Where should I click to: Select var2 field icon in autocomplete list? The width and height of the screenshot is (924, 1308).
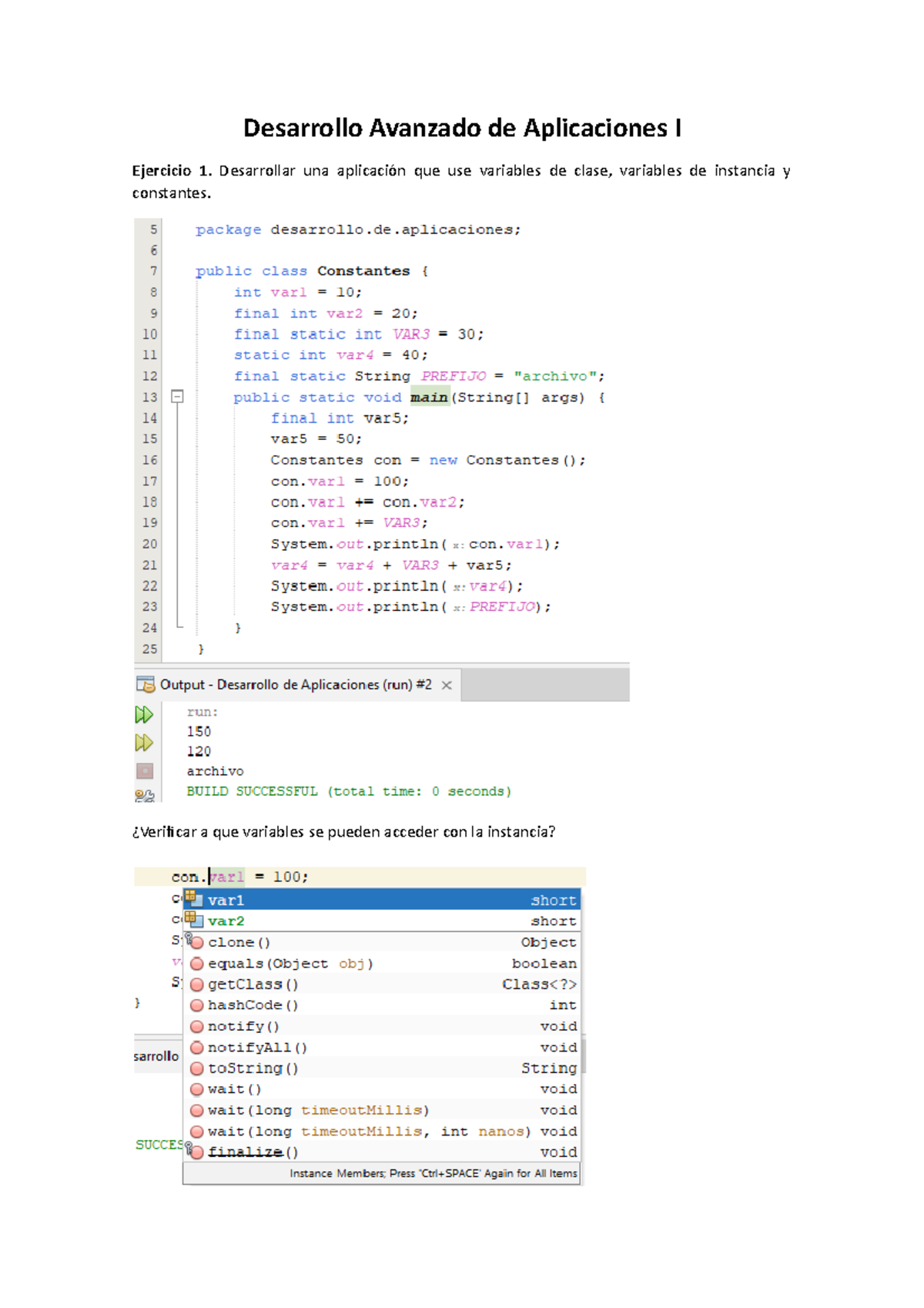tap(193, 920)
